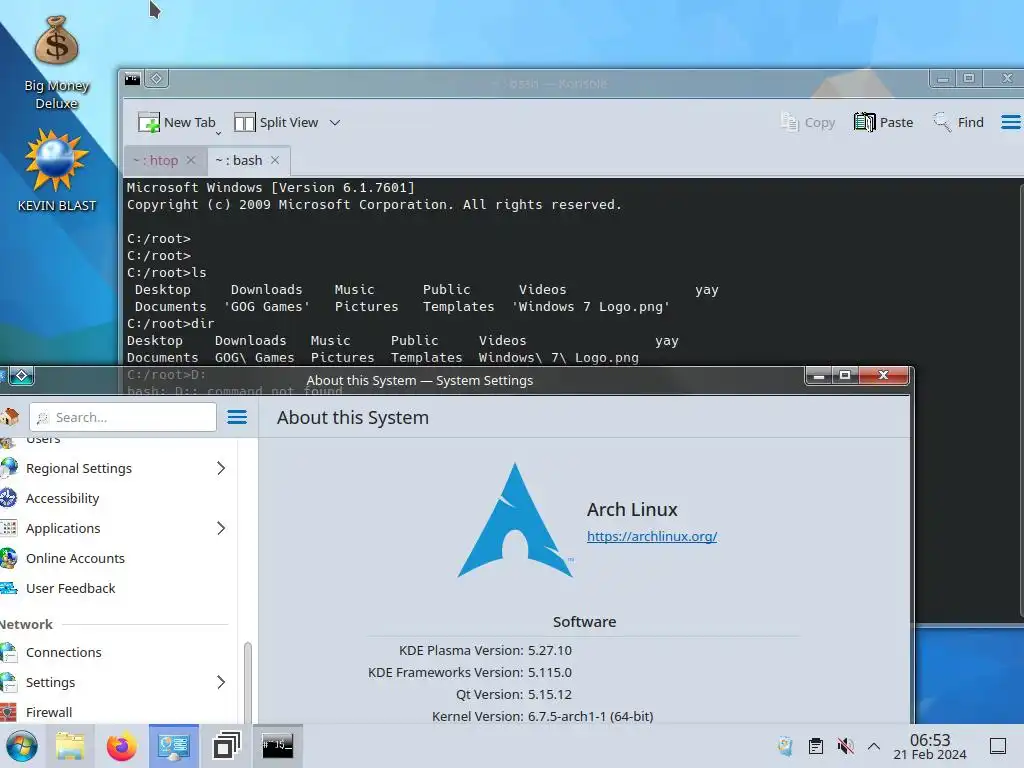Click the Applications grid icon
This screenshot has height=768, width=1024.
coord(8,528)
